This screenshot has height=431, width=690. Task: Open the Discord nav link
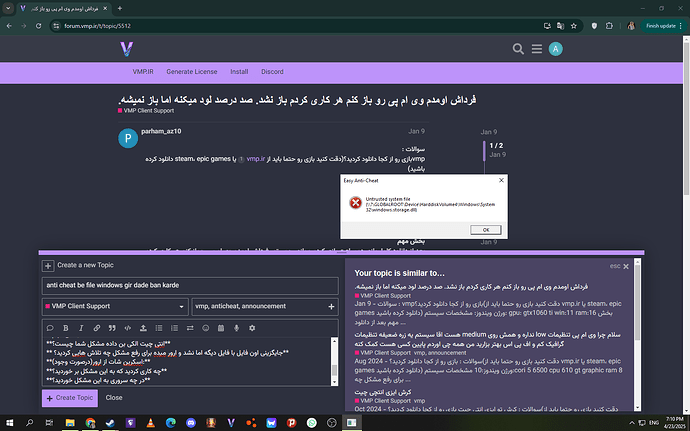272,72
